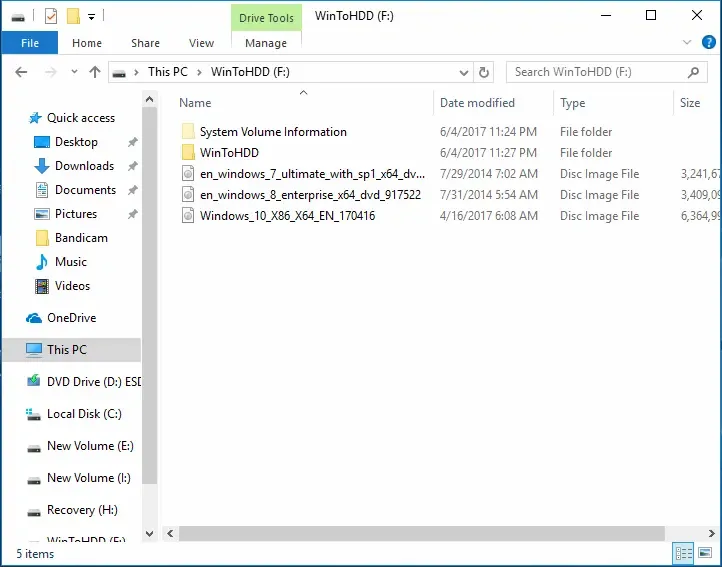
Task: Click the drive icon in the title bar
Action: tap(18, 18)
